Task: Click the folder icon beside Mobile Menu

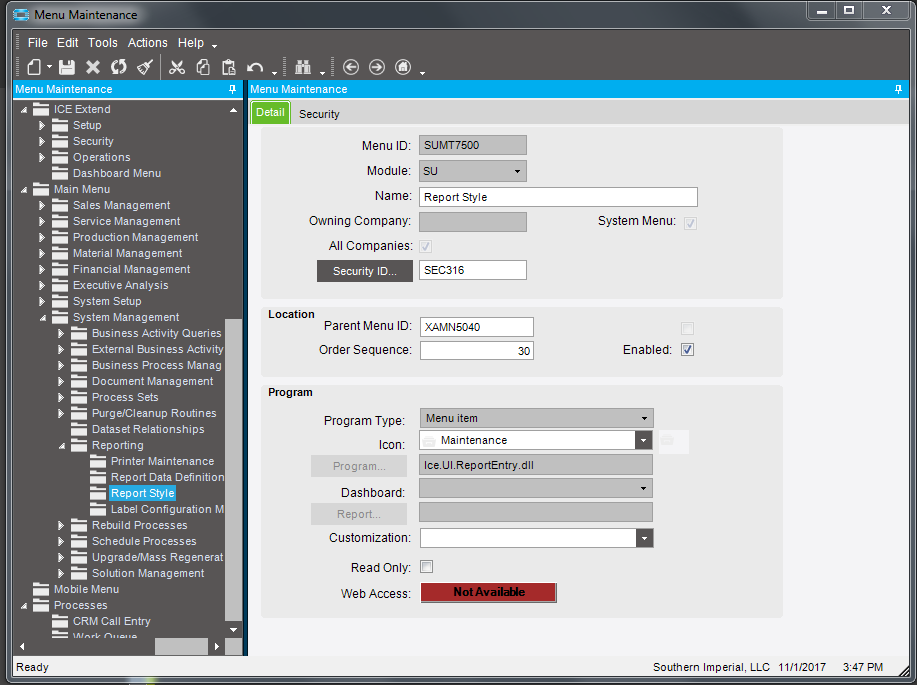Action: pyautogui.click(x=41, y=589)
